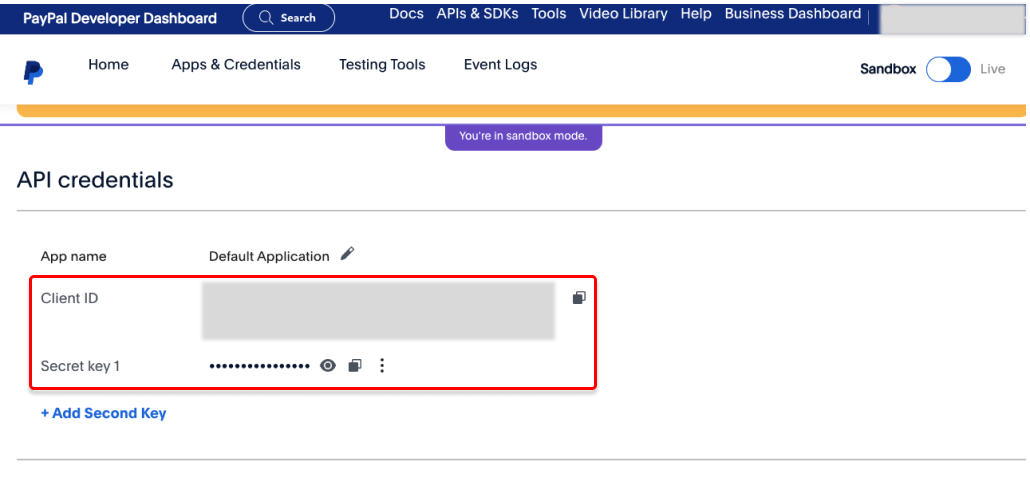Click the Default Application name text
Viewport: 1030px width, 494px height.
coord(269,256)
